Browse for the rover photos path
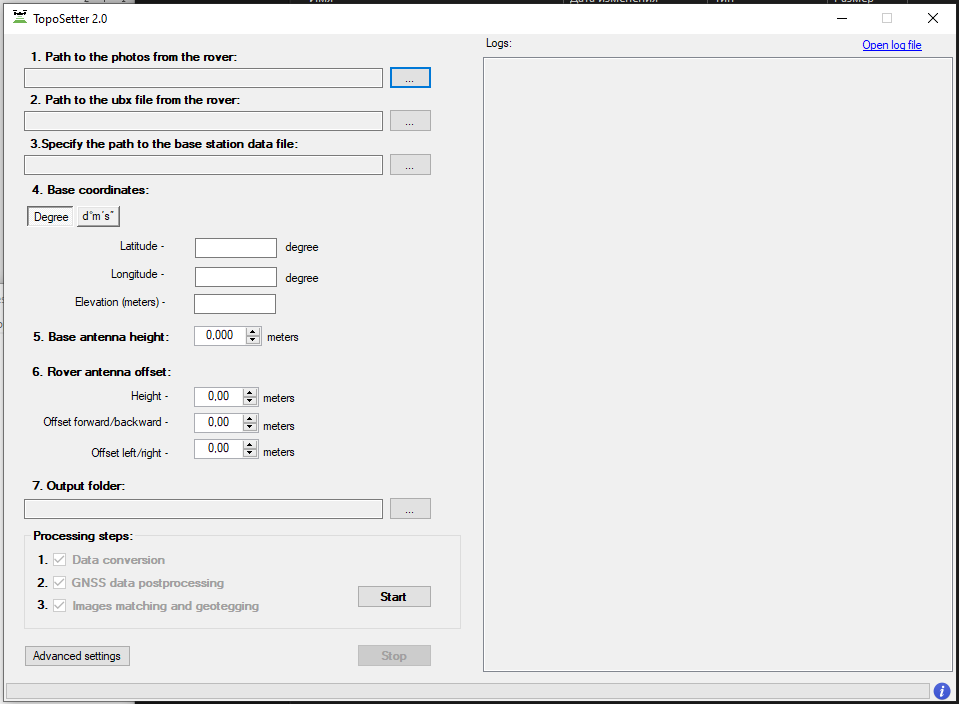The width and height of the screenshot is (959, 704). pyautogui.click(x=410, y=78)
